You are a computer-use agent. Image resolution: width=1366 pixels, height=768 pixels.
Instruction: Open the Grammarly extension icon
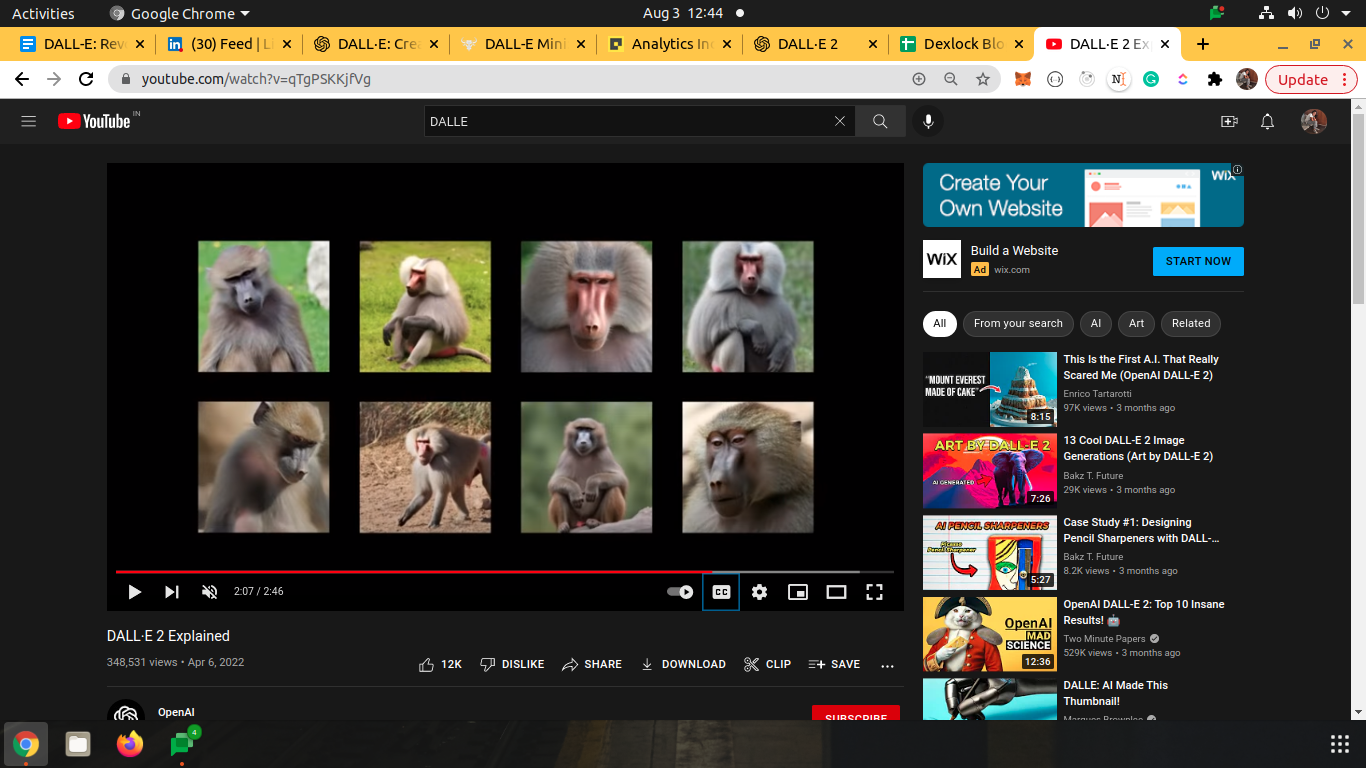(x=1151, y=79)
